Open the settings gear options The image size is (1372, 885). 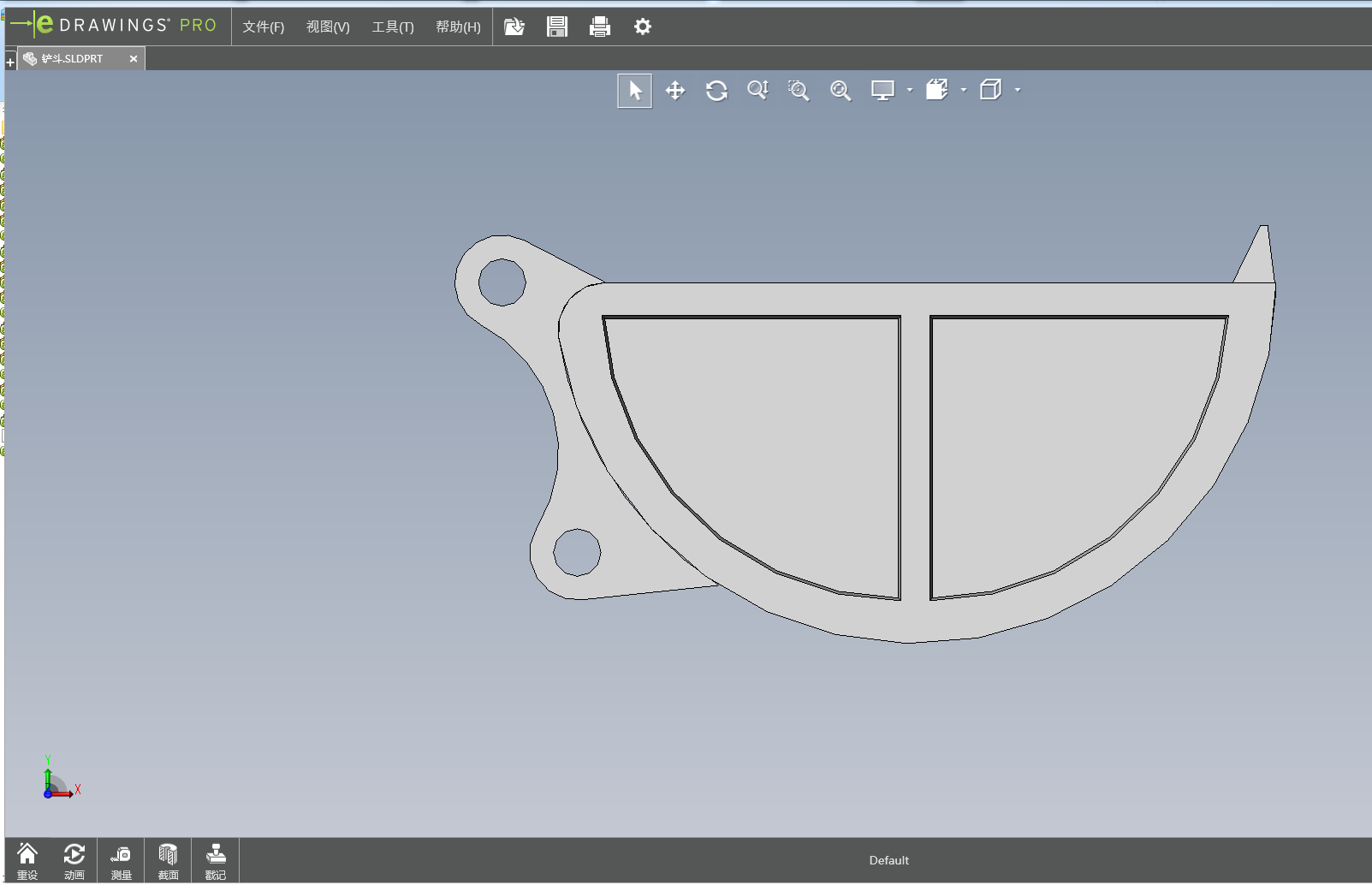coord(643,27)
